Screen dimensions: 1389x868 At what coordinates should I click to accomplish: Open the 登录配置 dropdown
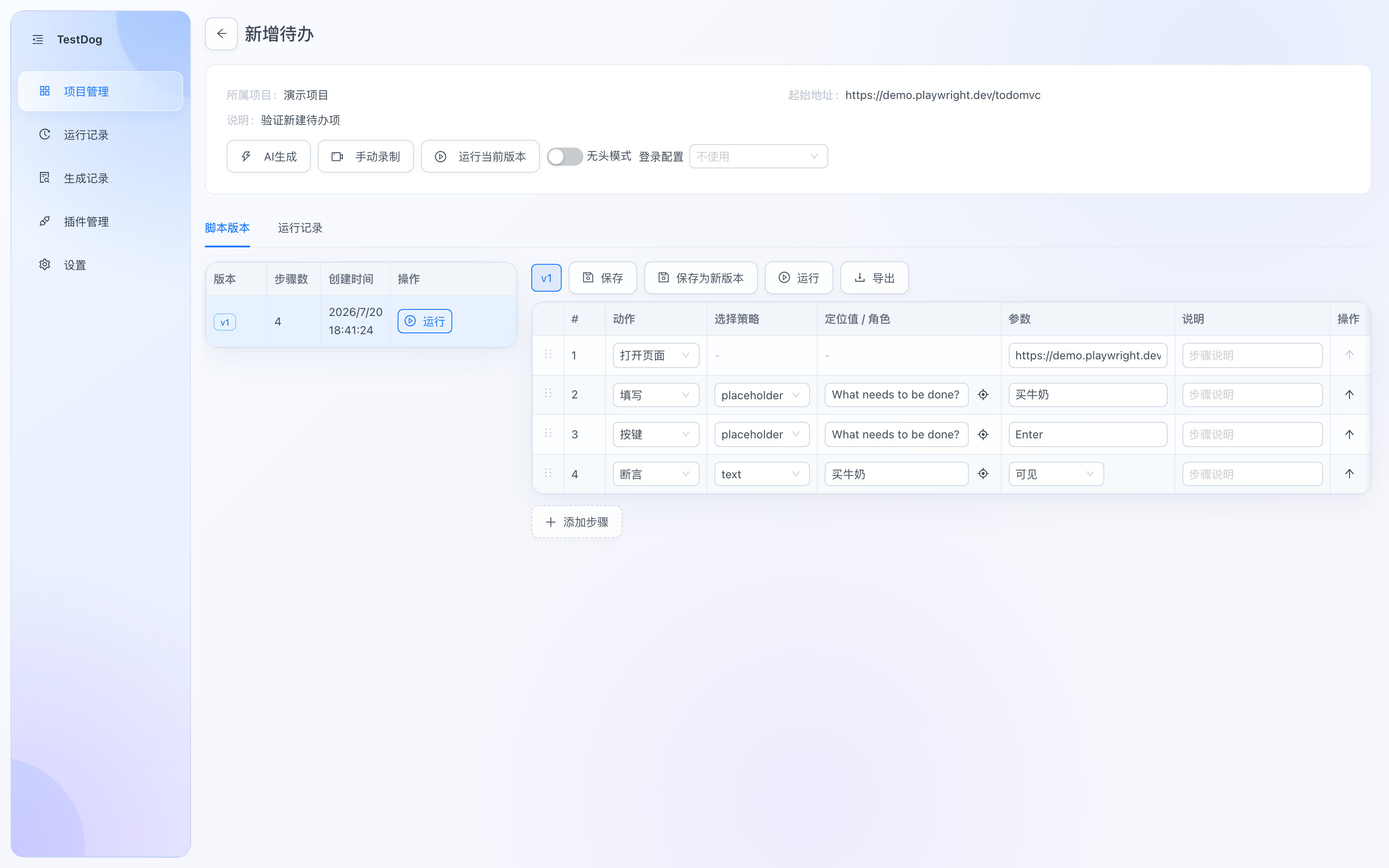click(x=758, y=156)
